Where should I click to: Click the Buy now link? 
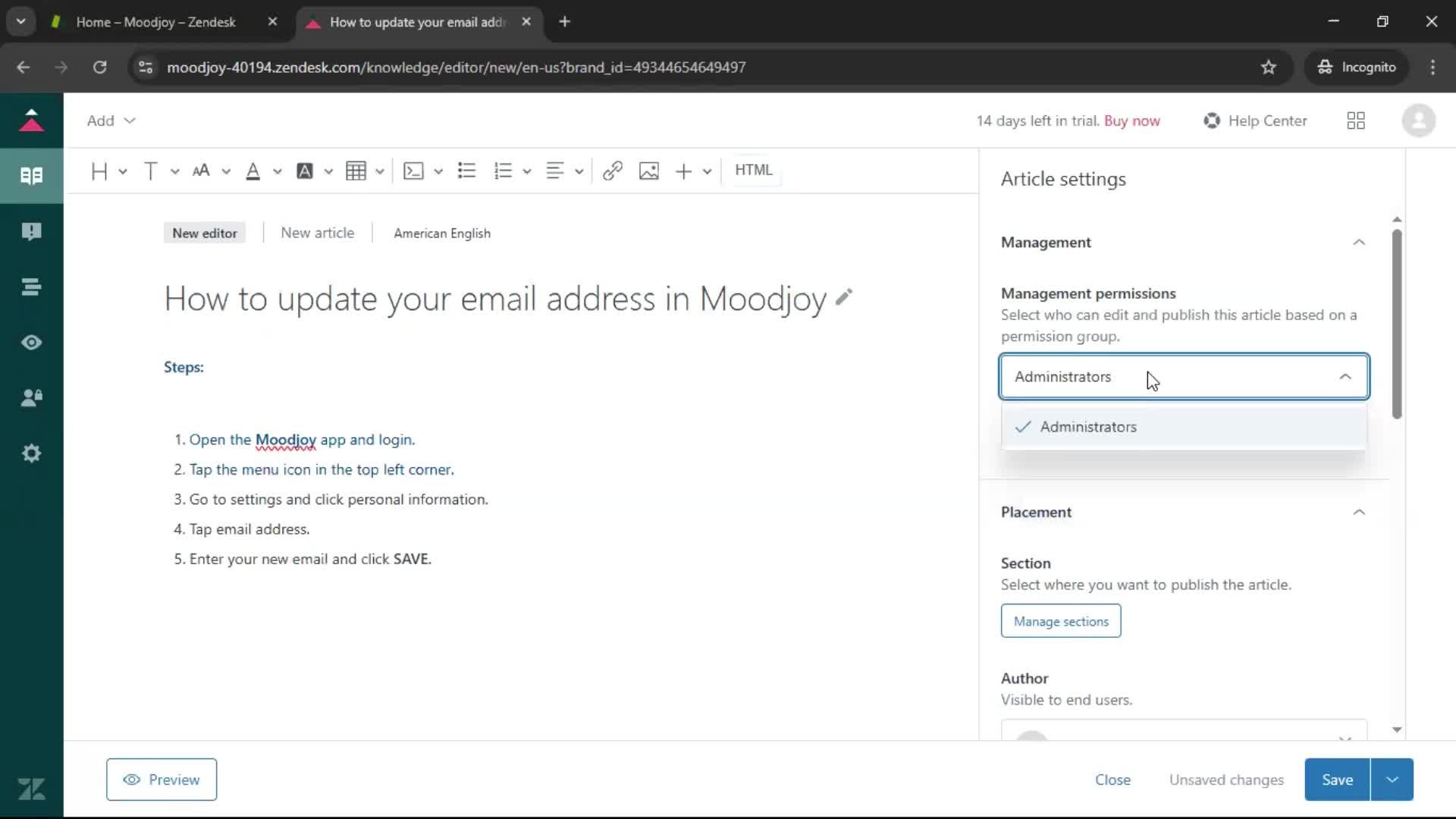coord(1132,121)
